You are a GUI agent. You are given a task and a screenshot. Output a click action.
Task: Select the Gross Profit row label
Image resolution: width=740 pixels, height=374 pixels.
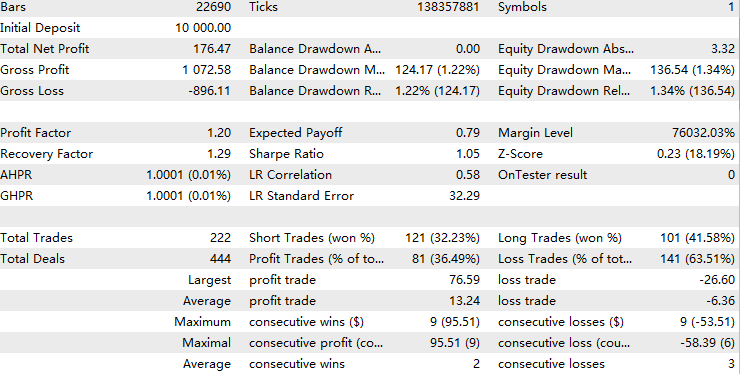35,70
